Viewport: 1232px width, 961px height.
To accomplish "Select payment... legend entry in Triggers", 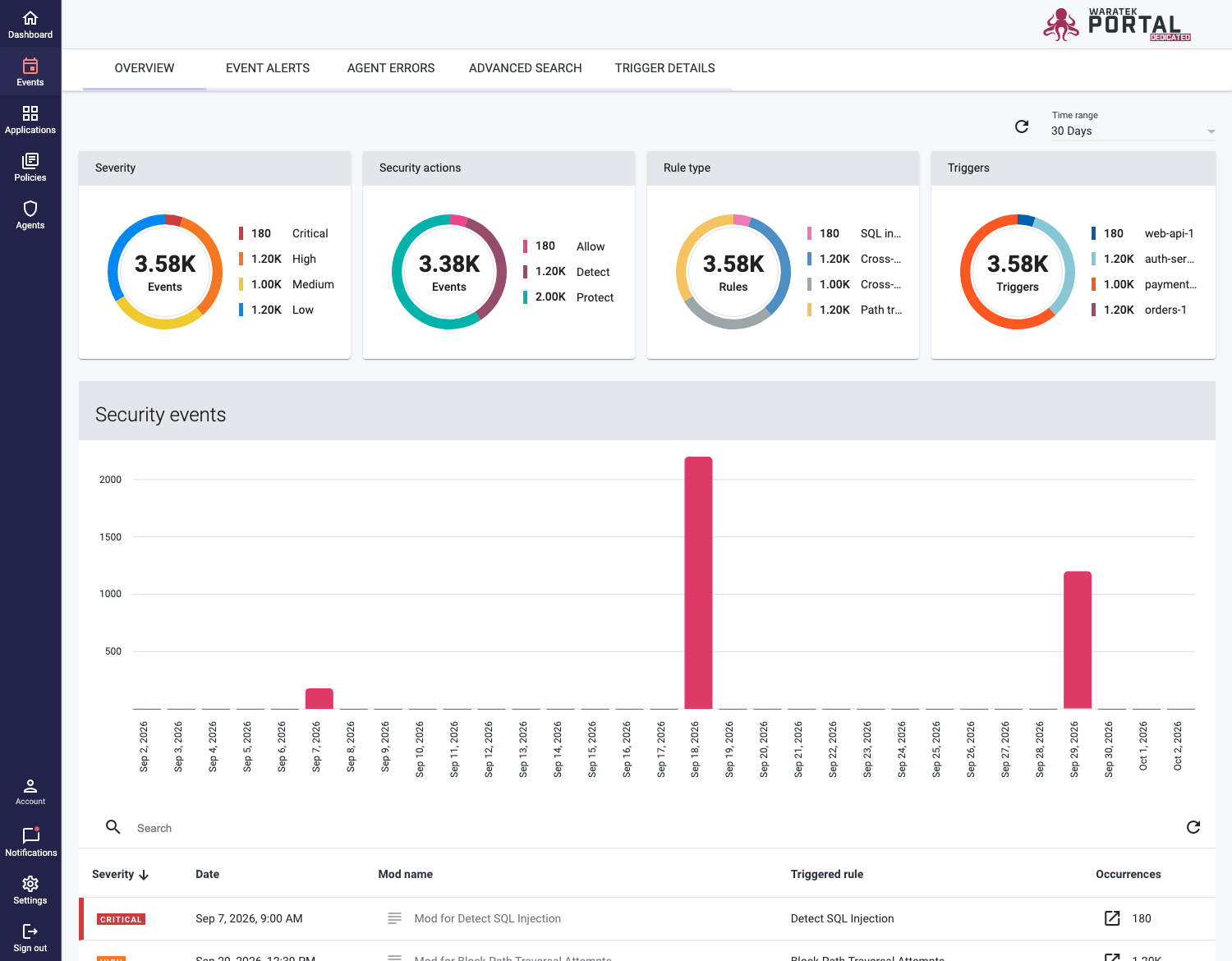I will (1144, 284).
